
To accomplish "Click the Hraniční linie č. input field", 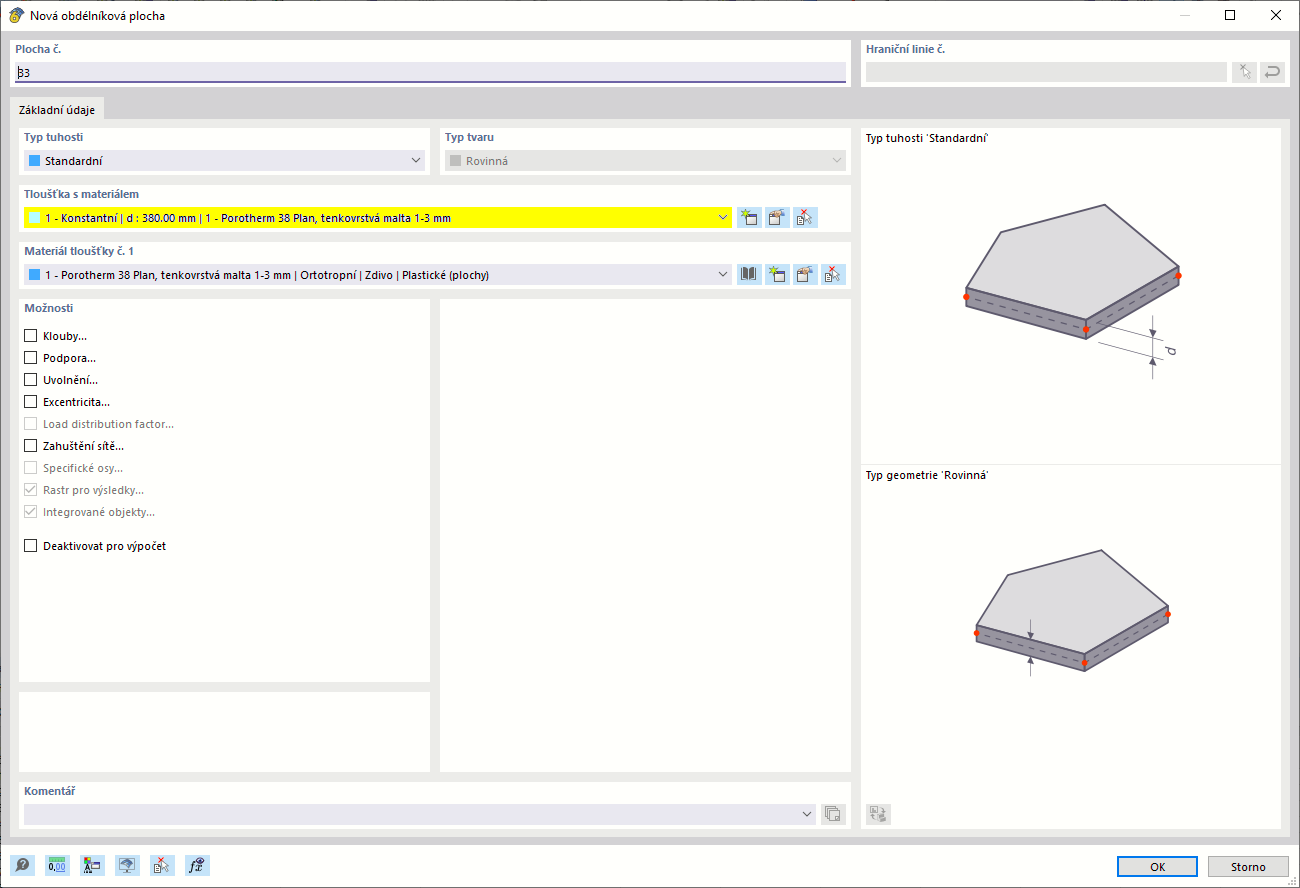I will tap(1046, 72).
